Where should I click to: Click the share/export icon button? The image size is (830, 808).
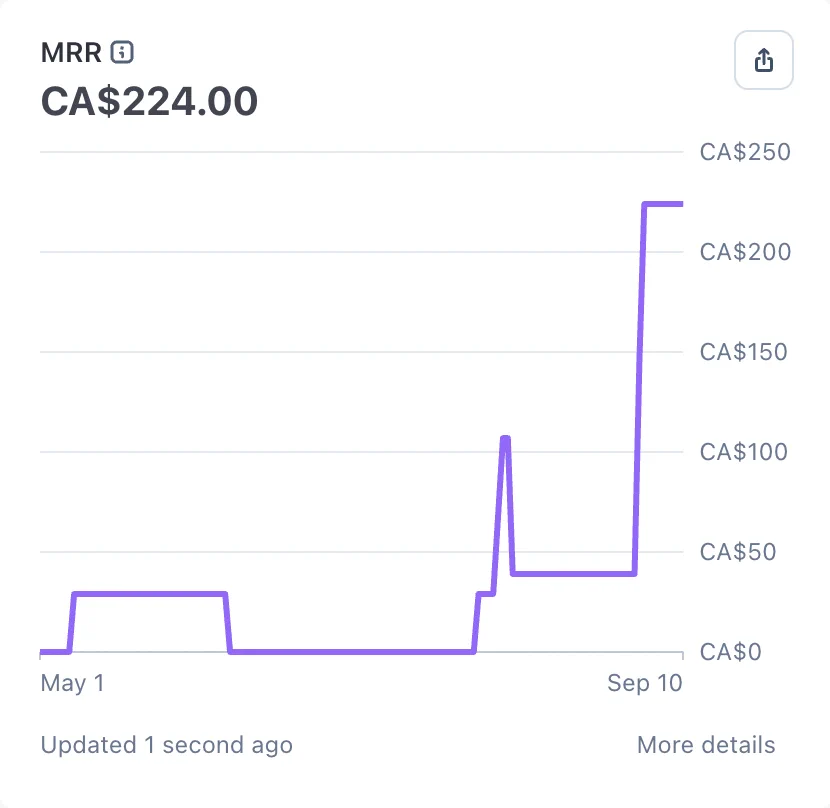763,60
